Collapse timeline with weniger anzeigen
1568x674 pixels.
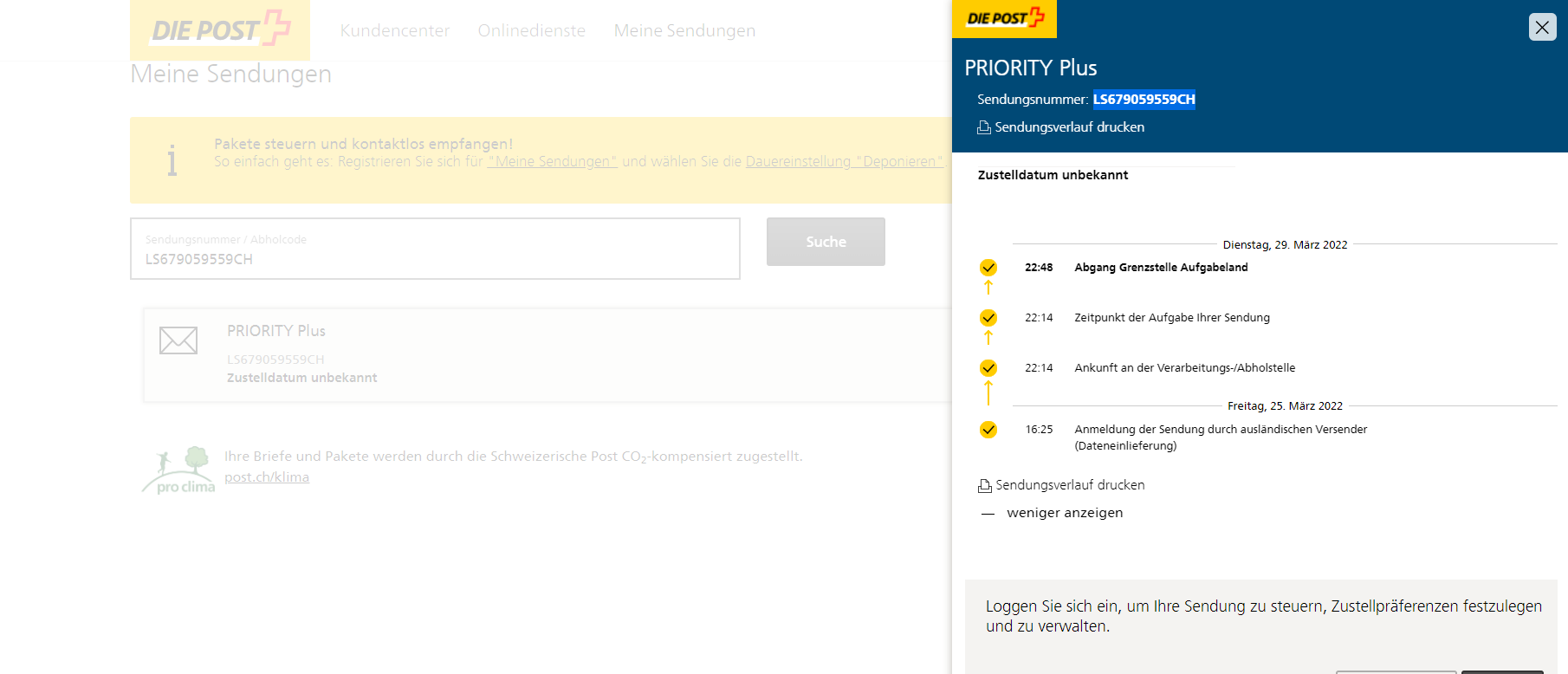click(1064, 513)
